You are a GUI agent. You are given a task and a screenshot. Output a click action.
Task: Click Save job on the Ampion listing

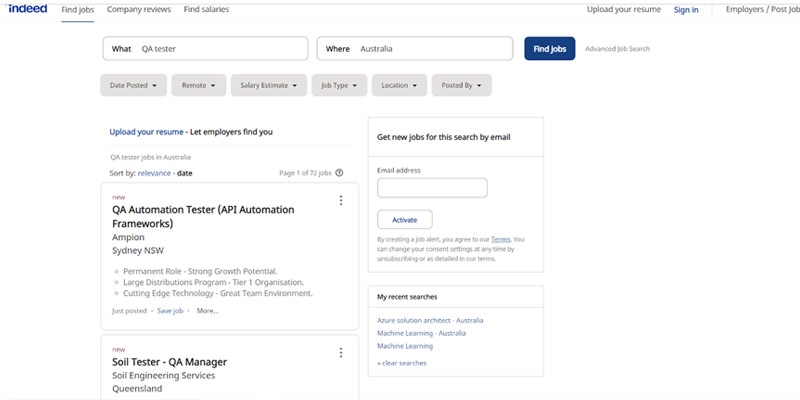point(170,311)
